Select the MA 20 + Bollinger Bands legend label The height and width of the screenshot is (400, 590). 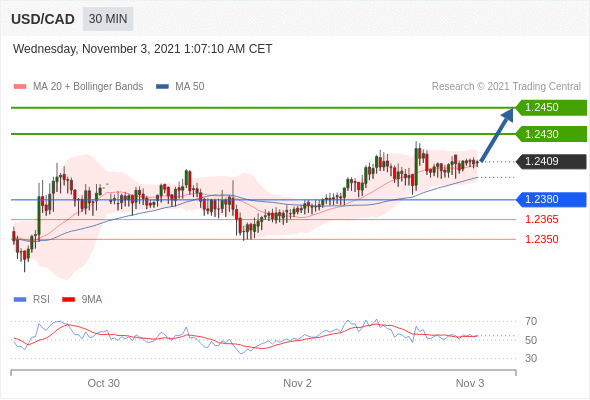pos(88,87)
